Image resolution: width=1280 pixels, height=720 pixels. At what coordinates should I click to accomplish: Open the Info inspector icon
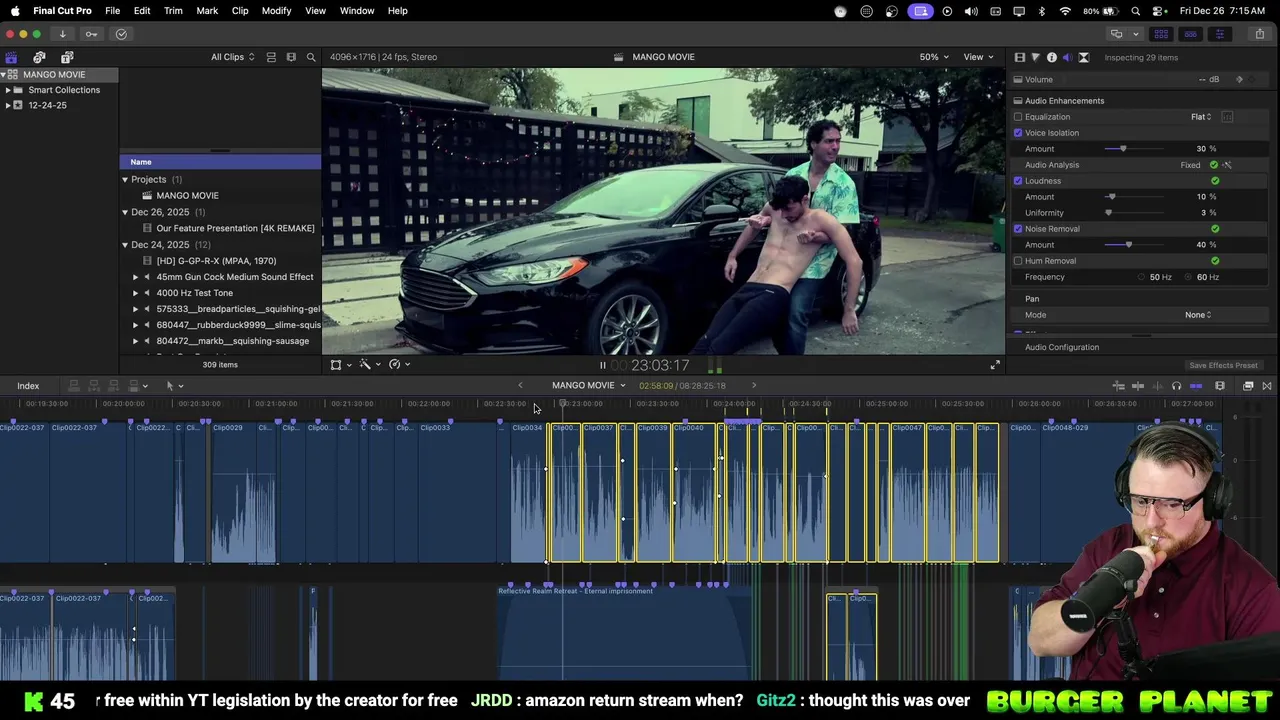pos(1051,57)
